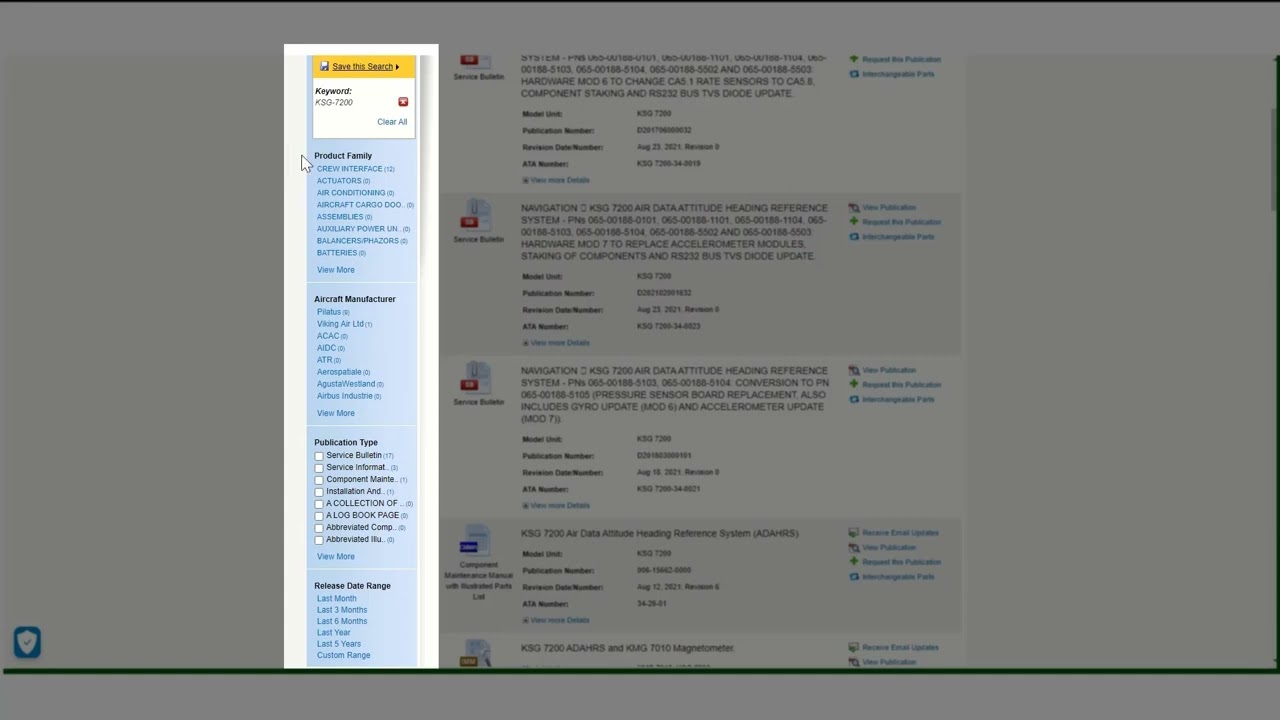
Task: Click Interchangeable Parts for pressure sensor bulletin
Action: tap(892, 400)
